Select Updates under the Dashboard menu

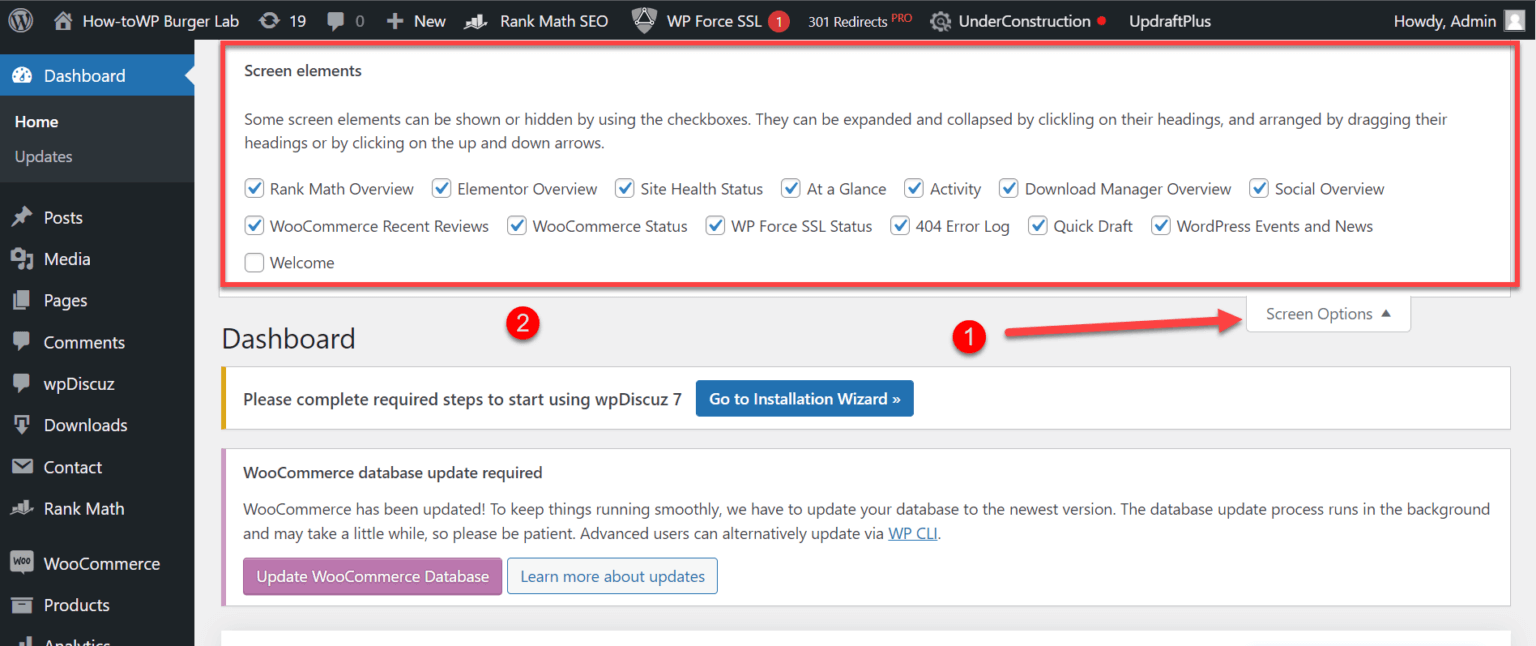point(45,156)
